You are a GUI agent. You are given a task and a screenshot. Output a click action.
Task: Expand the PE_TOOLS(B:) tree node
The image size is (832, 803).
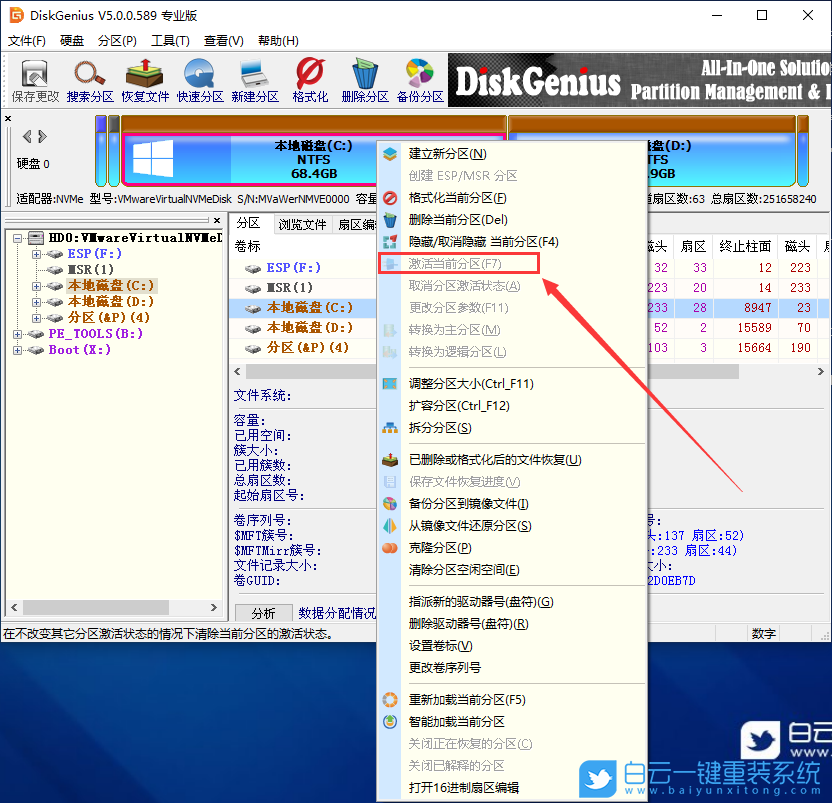17,334
